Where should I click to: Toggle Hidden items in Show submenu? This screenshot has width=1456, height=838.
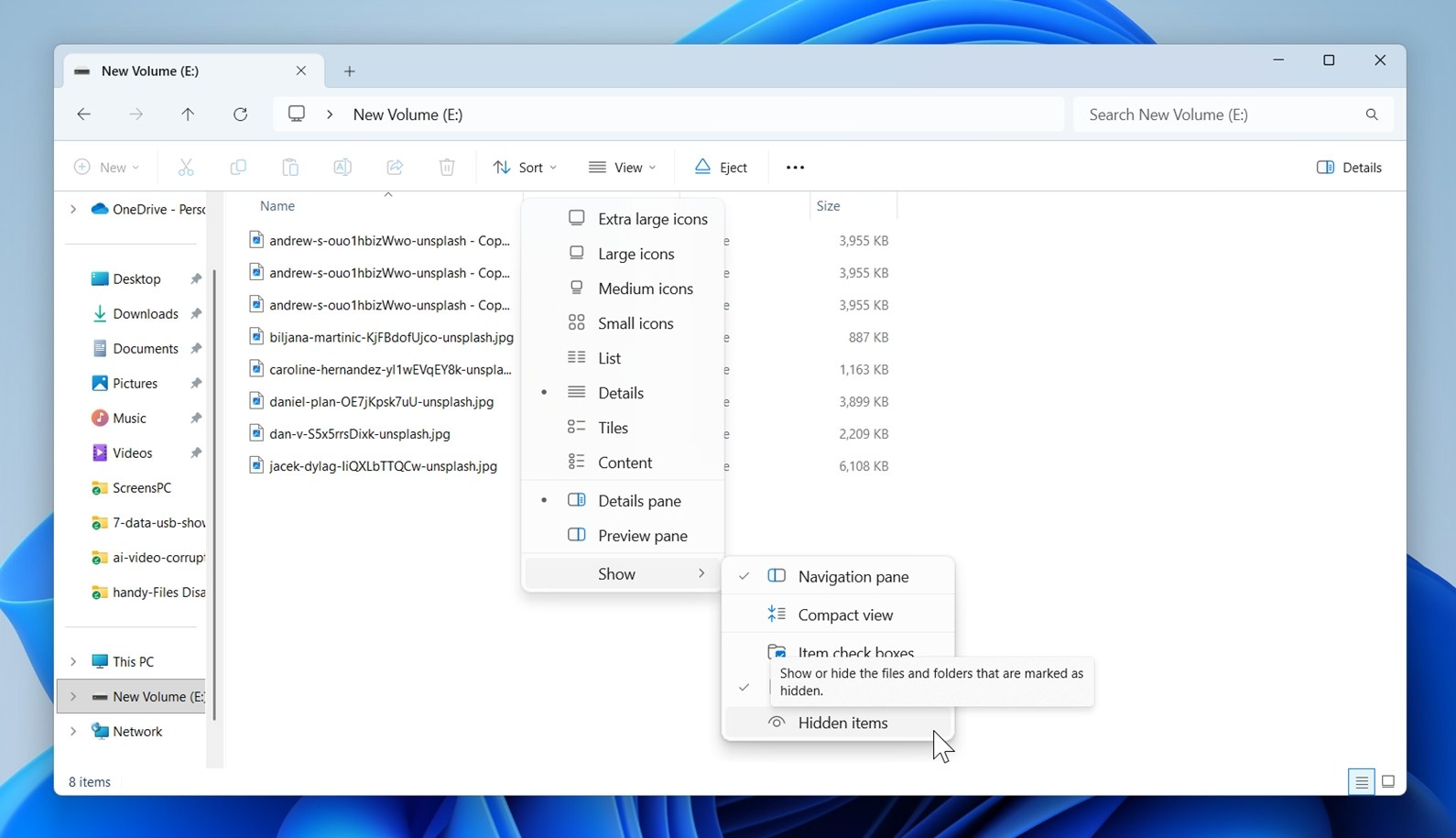[842, 723]
